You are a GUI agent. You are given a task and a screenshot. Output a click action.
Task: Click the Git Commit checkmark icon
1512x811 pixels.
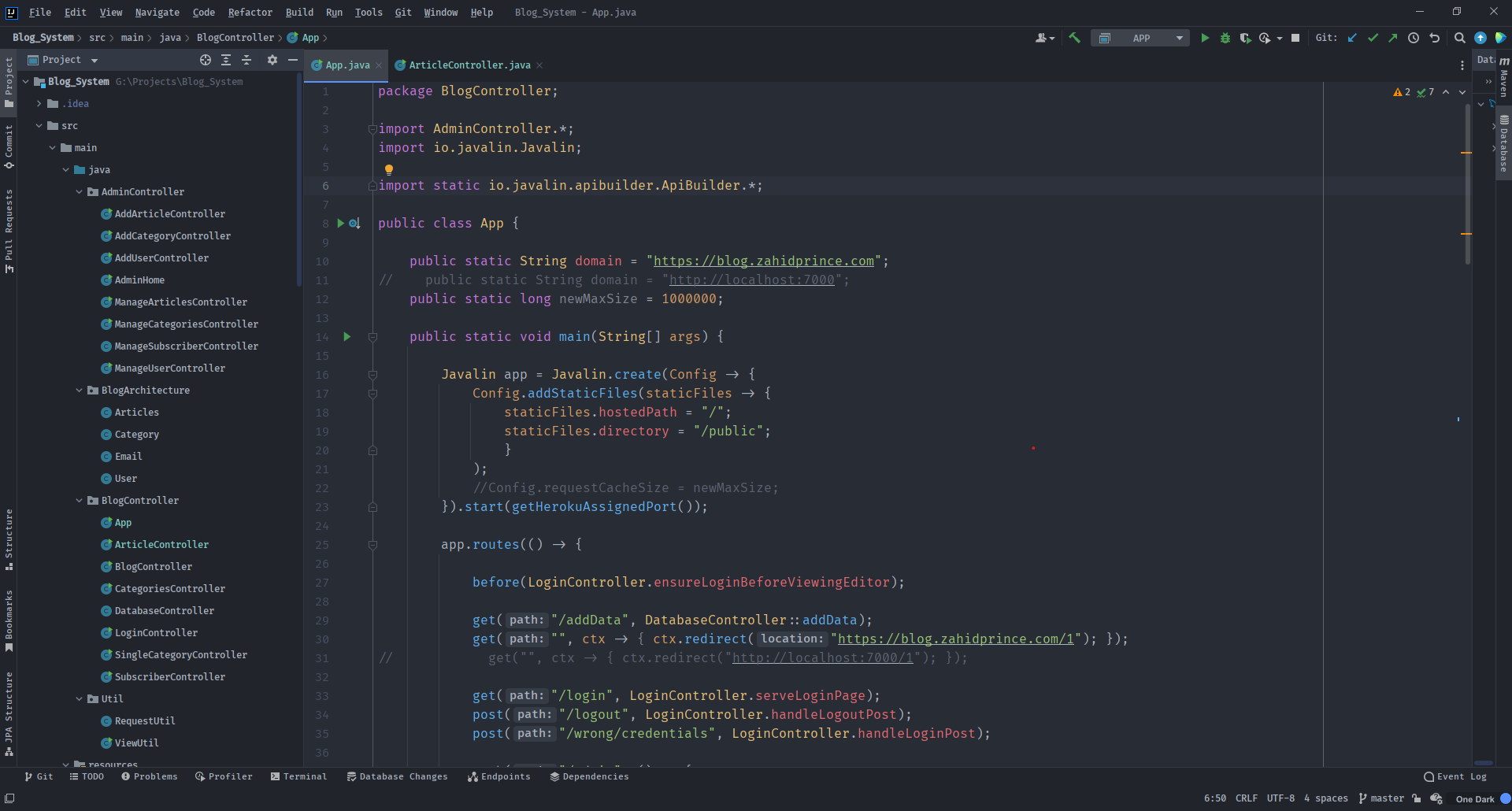point(1373,38)
